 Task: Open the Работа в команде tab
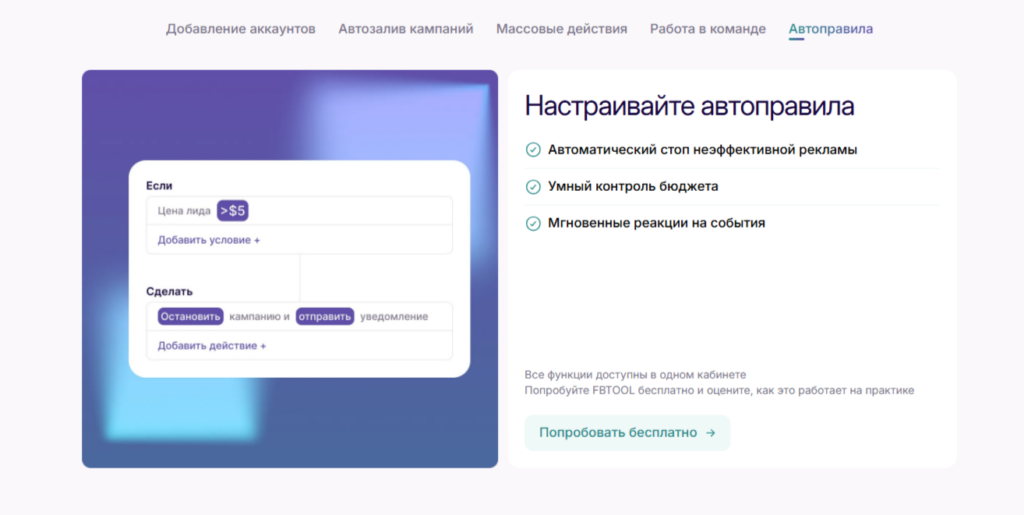tap(707, 29)
